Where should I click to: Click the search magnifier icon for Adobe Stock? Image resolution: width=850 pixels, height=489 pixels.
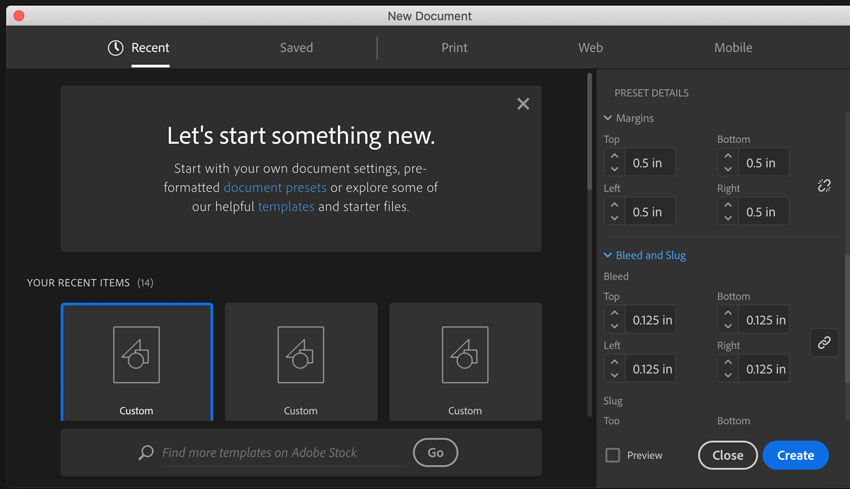pos(146,452)
